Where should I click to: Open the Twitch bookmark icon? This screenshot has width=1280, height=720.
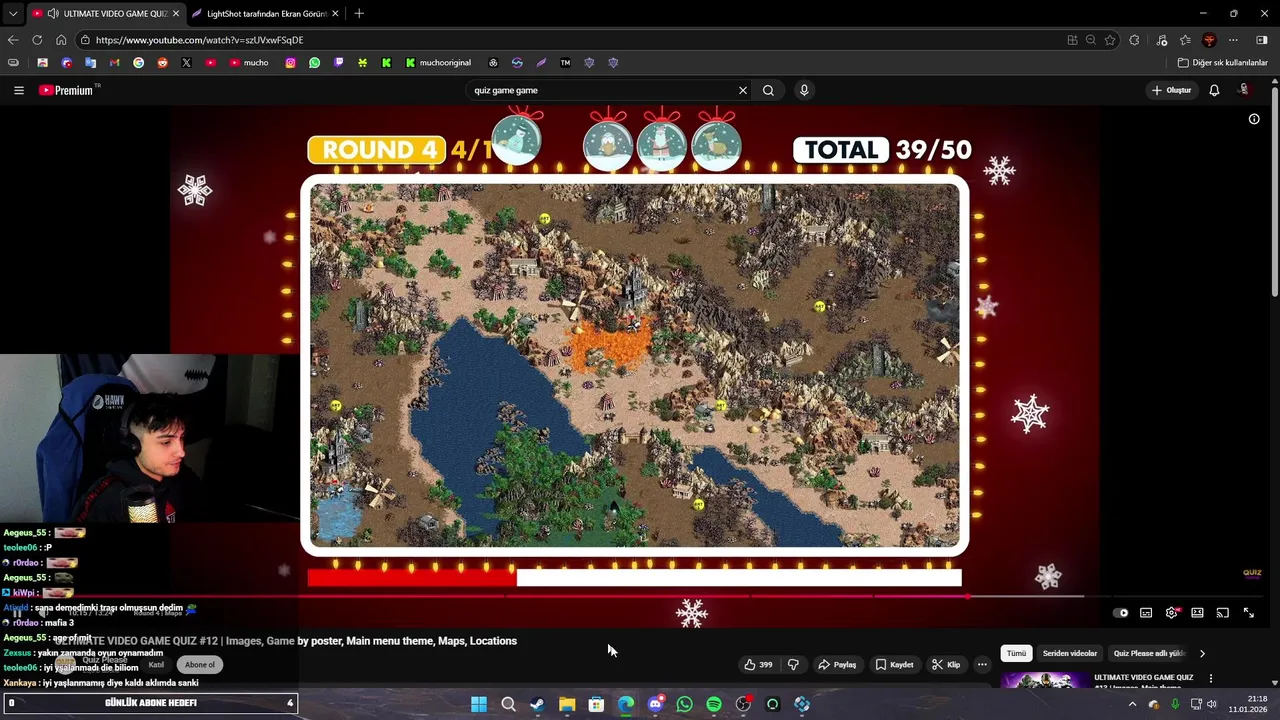(x=338, y=62)
